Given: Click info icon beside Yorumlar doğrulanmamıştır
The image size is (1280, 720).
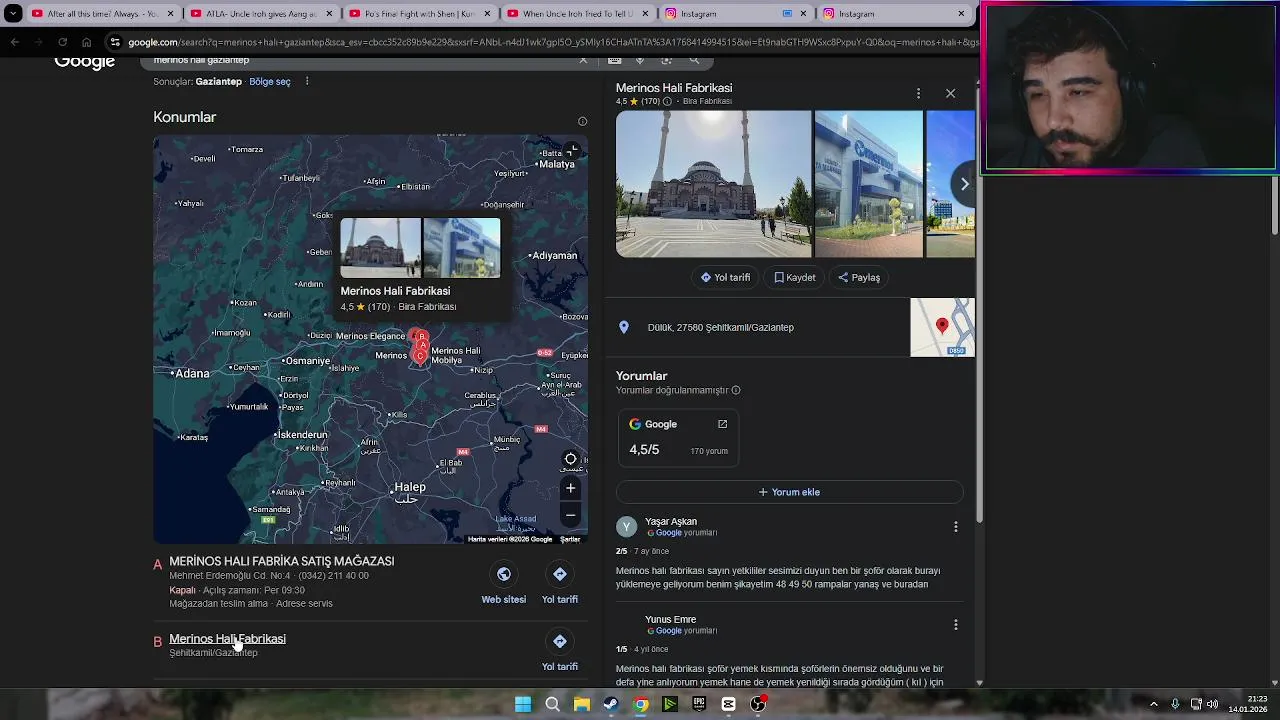Looking at the screenshot, I should (x=736, y=390).
